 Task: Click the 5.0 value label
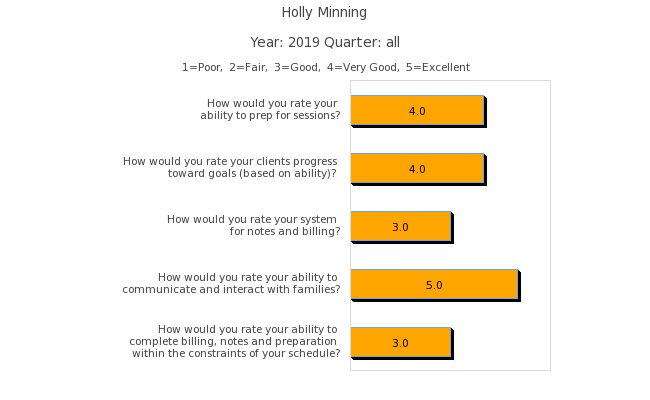(434, 285)
